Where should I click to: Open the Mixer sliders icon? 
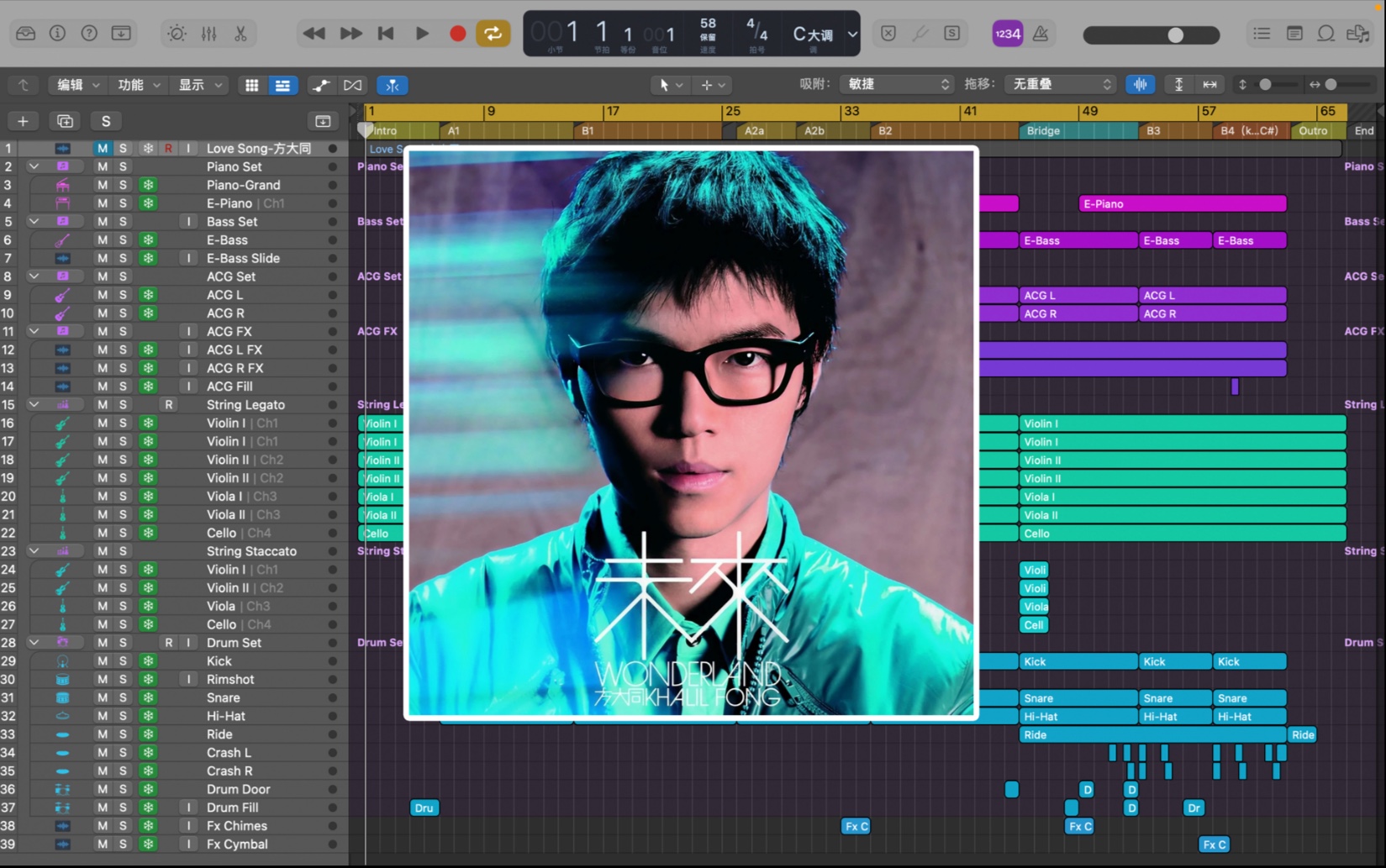(x=208, y=34)
